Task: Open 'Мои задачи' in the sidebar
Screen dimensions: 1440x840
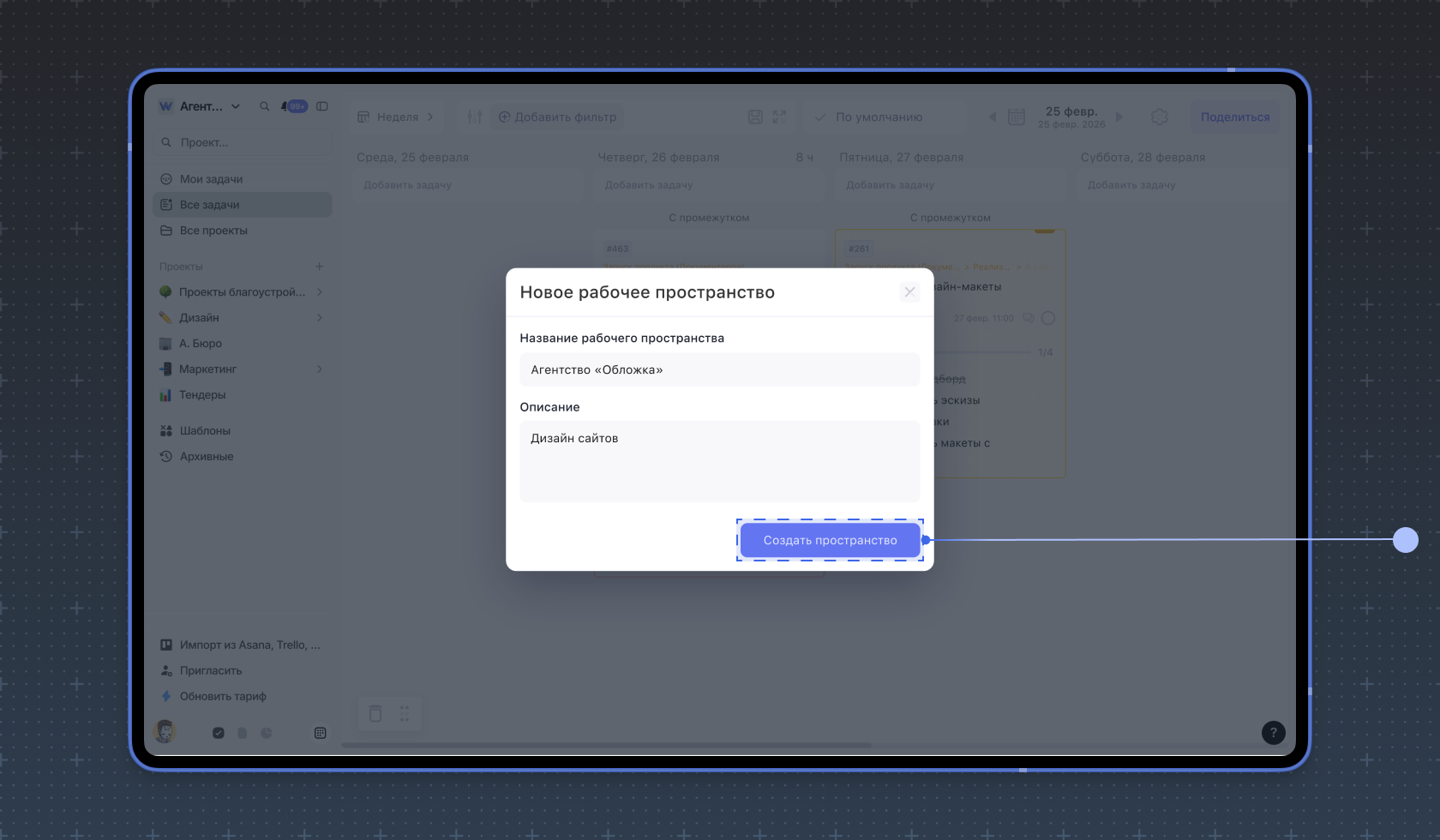Action: coord(211,179)
